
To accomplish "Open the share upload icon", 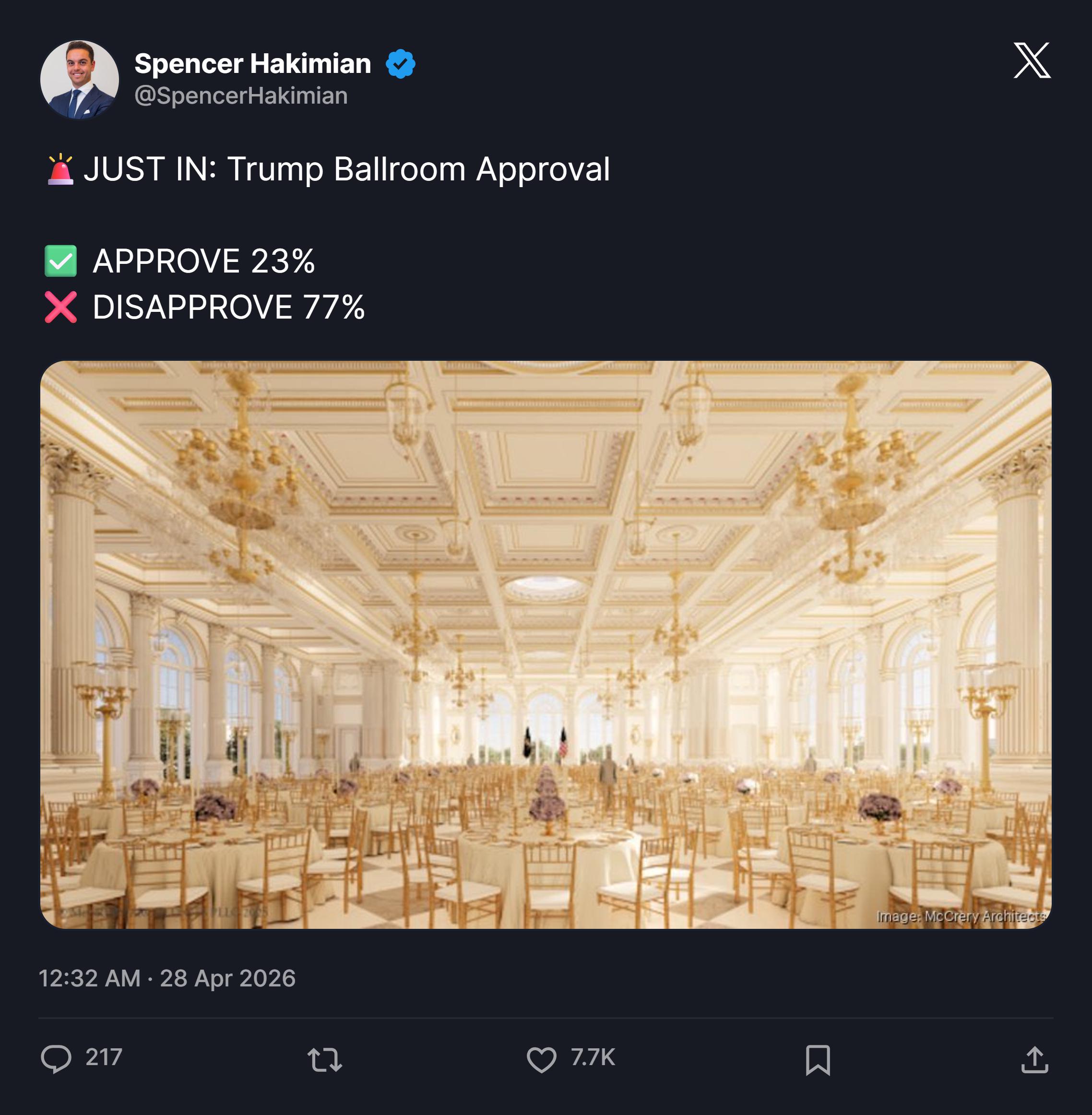I will (1034, 1059).
